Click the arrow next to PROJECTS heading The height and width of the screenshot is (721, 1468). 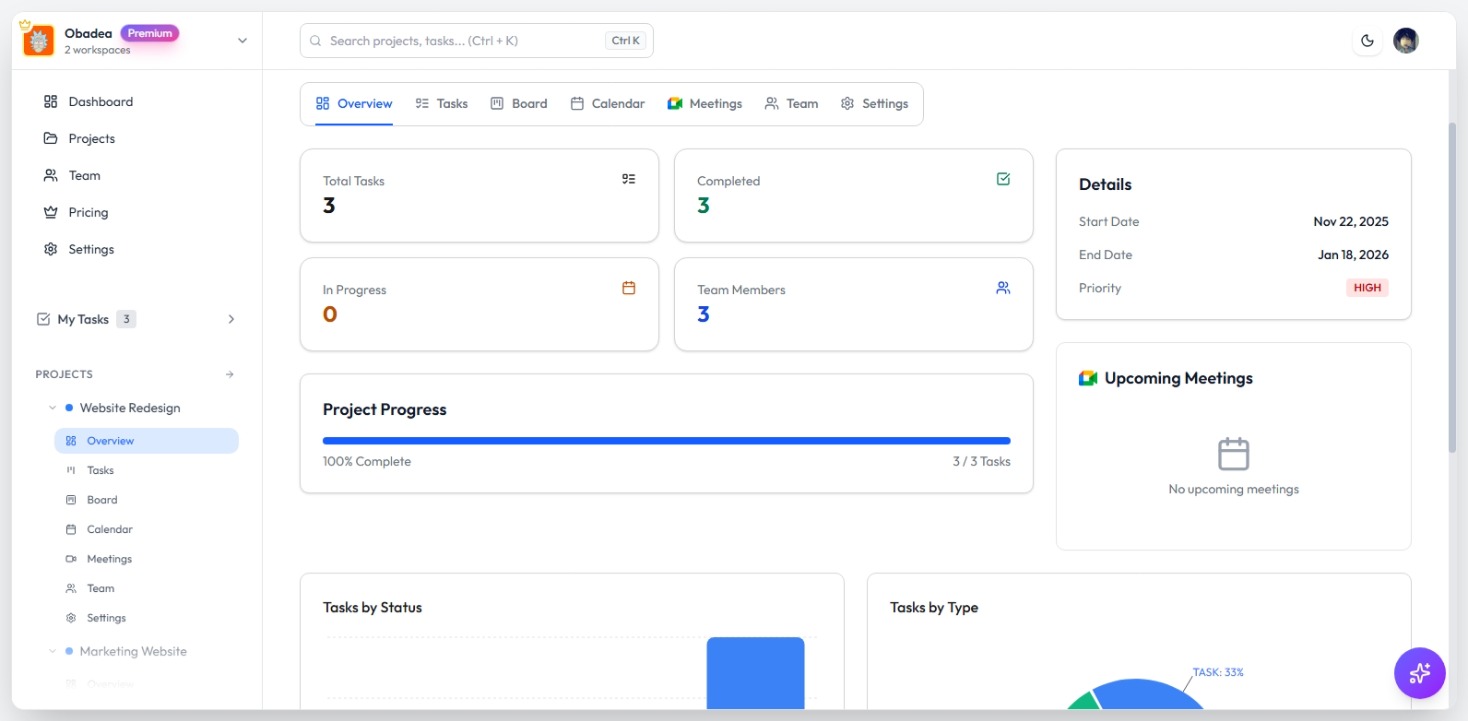[x=230, y=374]
